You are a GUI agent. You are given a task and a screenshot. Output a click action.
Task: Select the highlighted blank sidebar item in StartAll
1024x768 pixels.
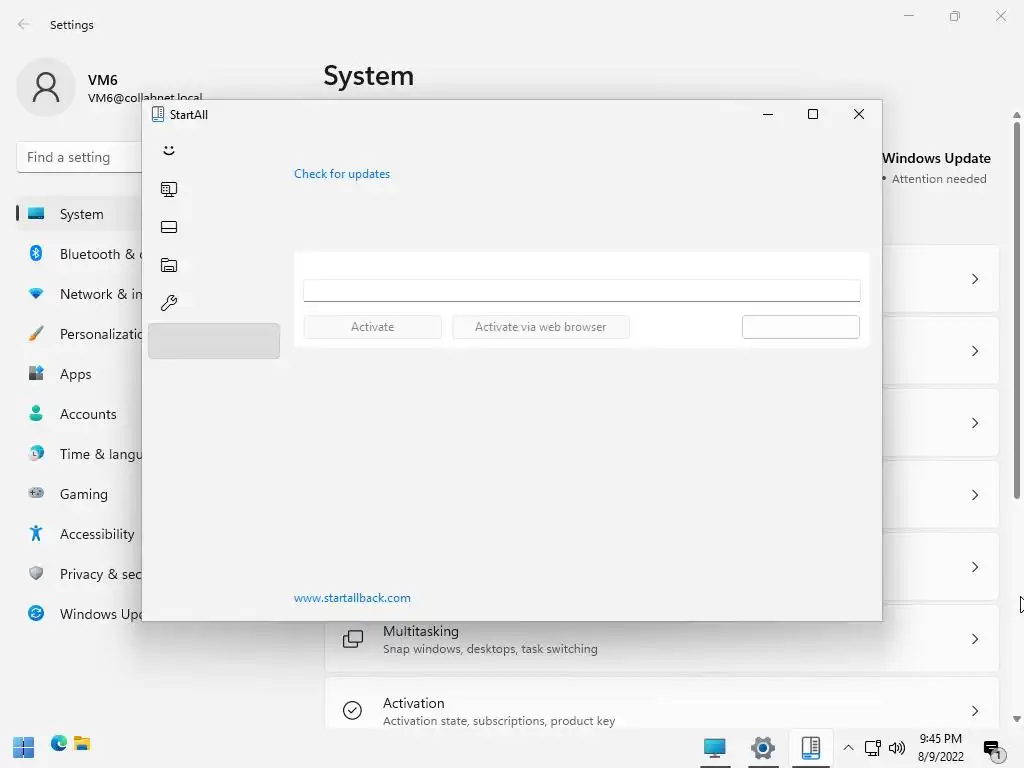[214, 341]
